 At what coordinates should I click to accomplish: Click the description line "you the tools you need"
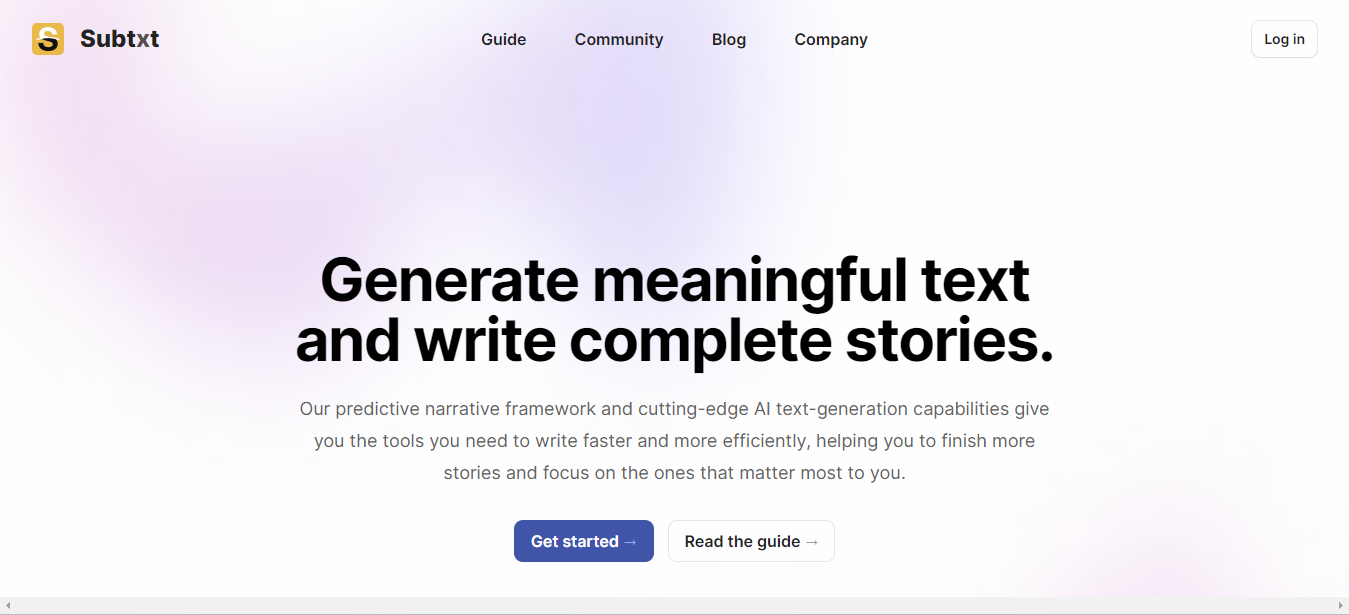[x=675, y=441]
